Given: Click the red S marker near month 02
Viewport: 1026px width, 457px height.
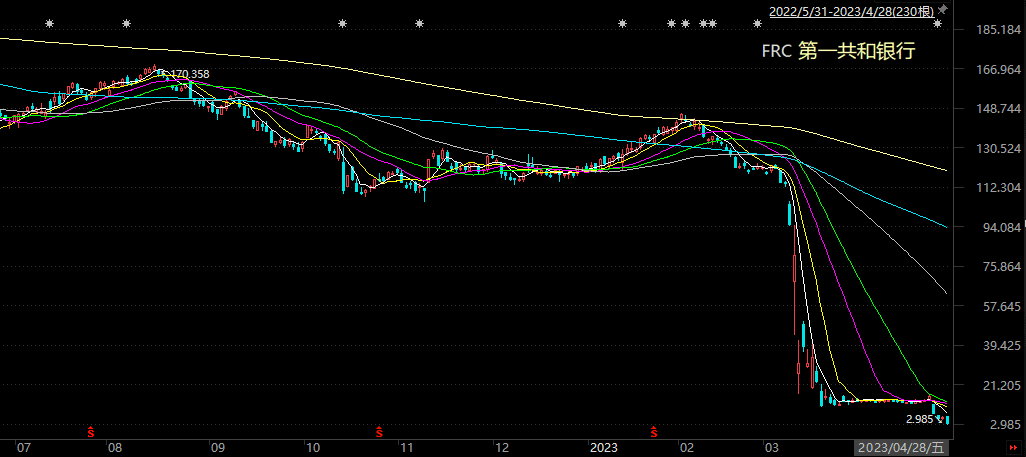Looking at the screenshot, I should (654, 431).
